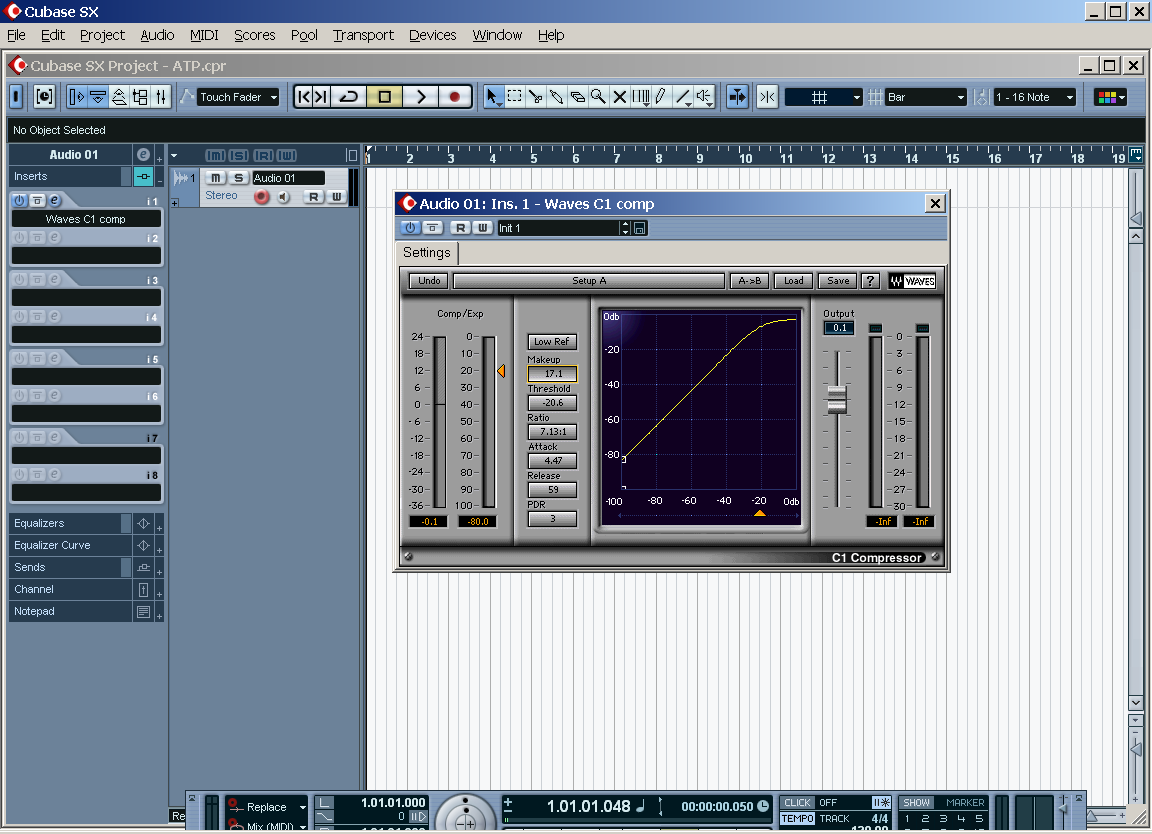Click the help question mark in C1
The width and height of the screenshot is (1152, 834).
[870, 281]
